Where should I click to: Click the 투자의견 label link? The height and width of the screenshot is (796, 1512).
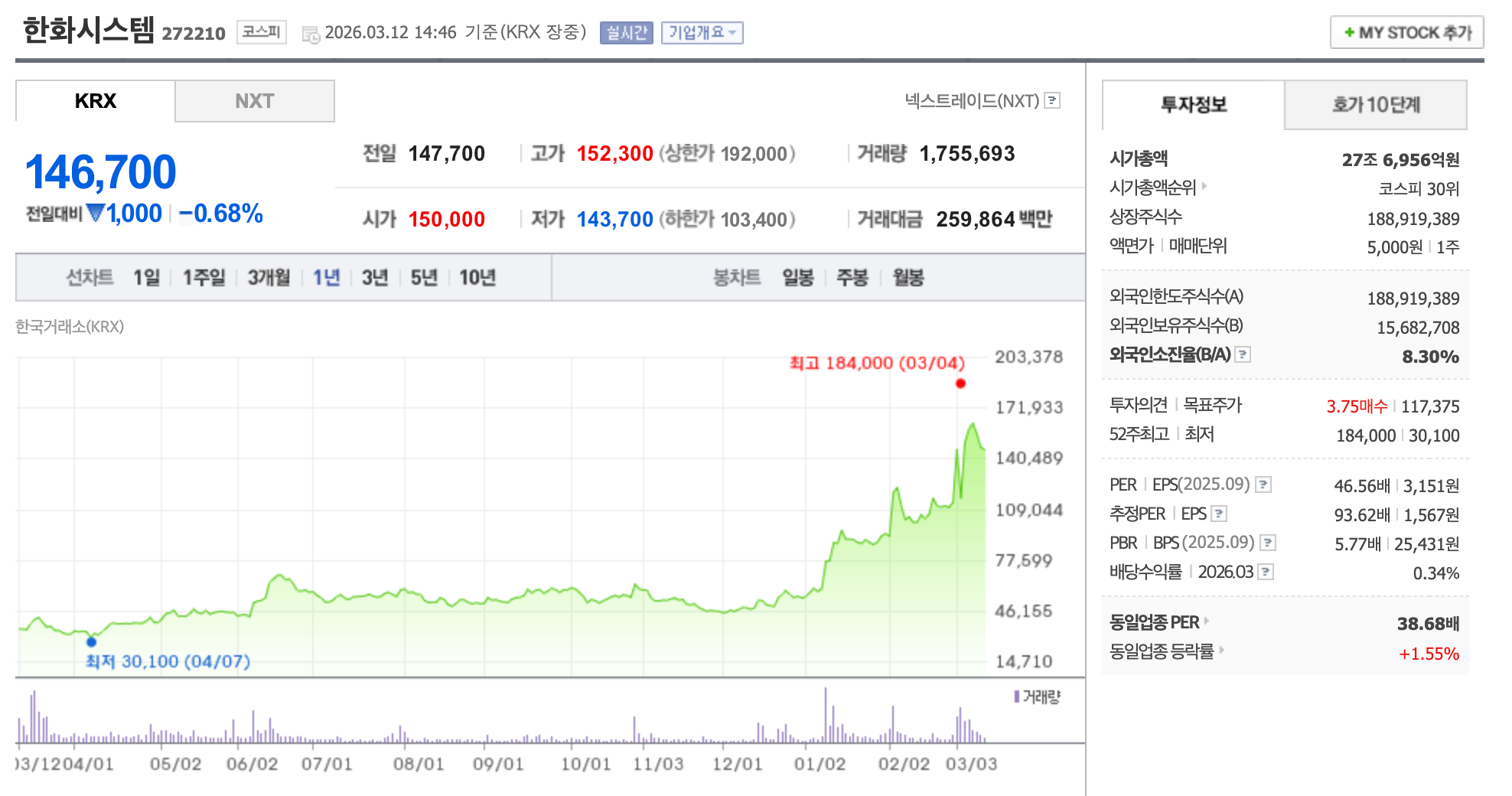coord(1139,405)
